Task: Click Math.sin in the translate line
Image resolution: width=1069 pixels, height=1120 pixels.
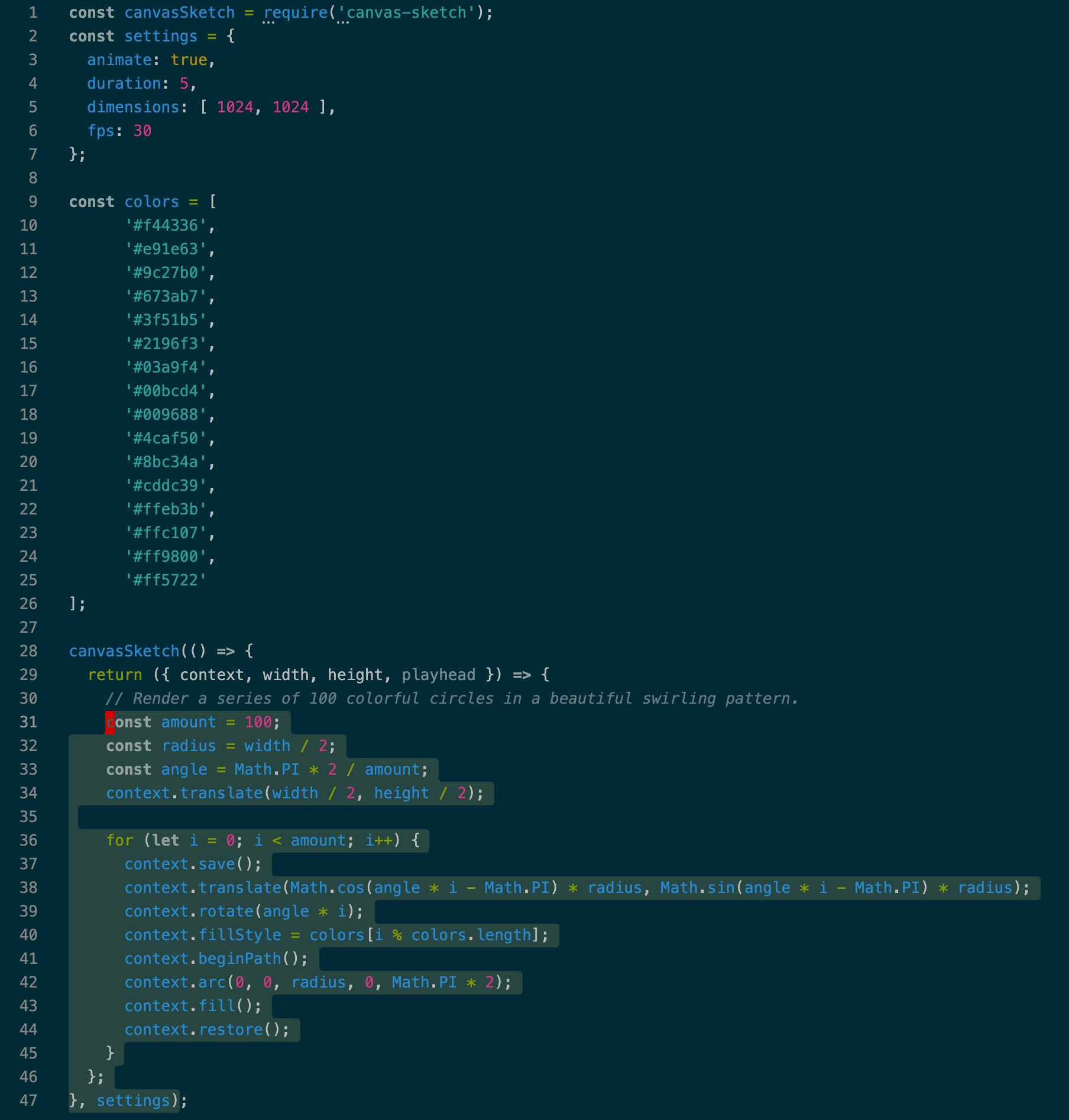Action: pyautogui.click(x=697, y=888)
